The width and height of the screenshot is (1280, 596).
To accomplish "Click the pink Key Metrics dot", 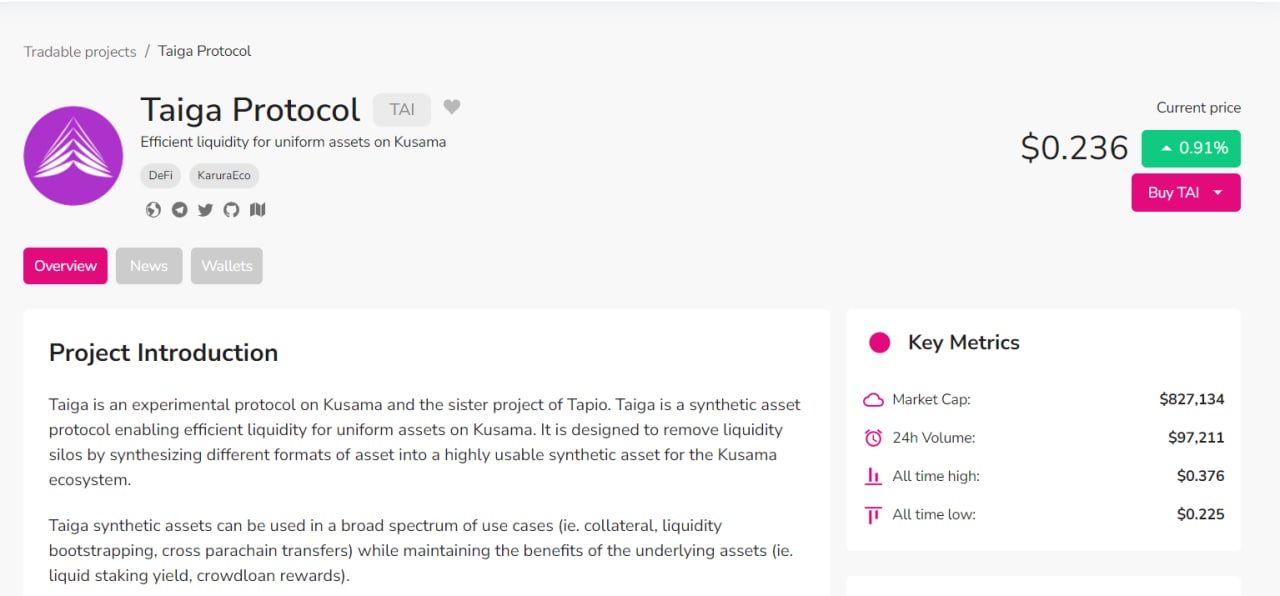I will (x=880, y=343).
